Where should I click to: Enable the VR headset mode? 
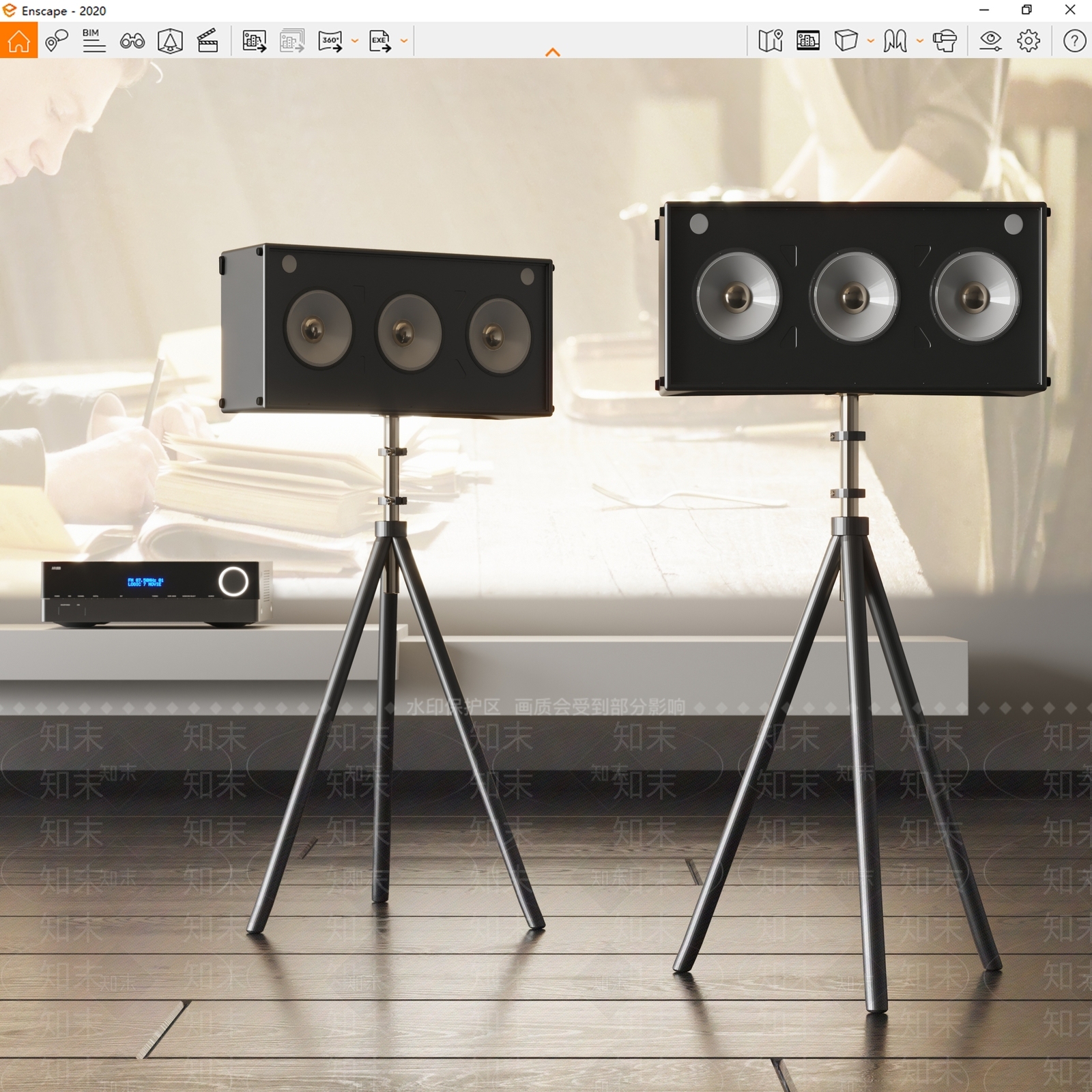coord(945,41)
